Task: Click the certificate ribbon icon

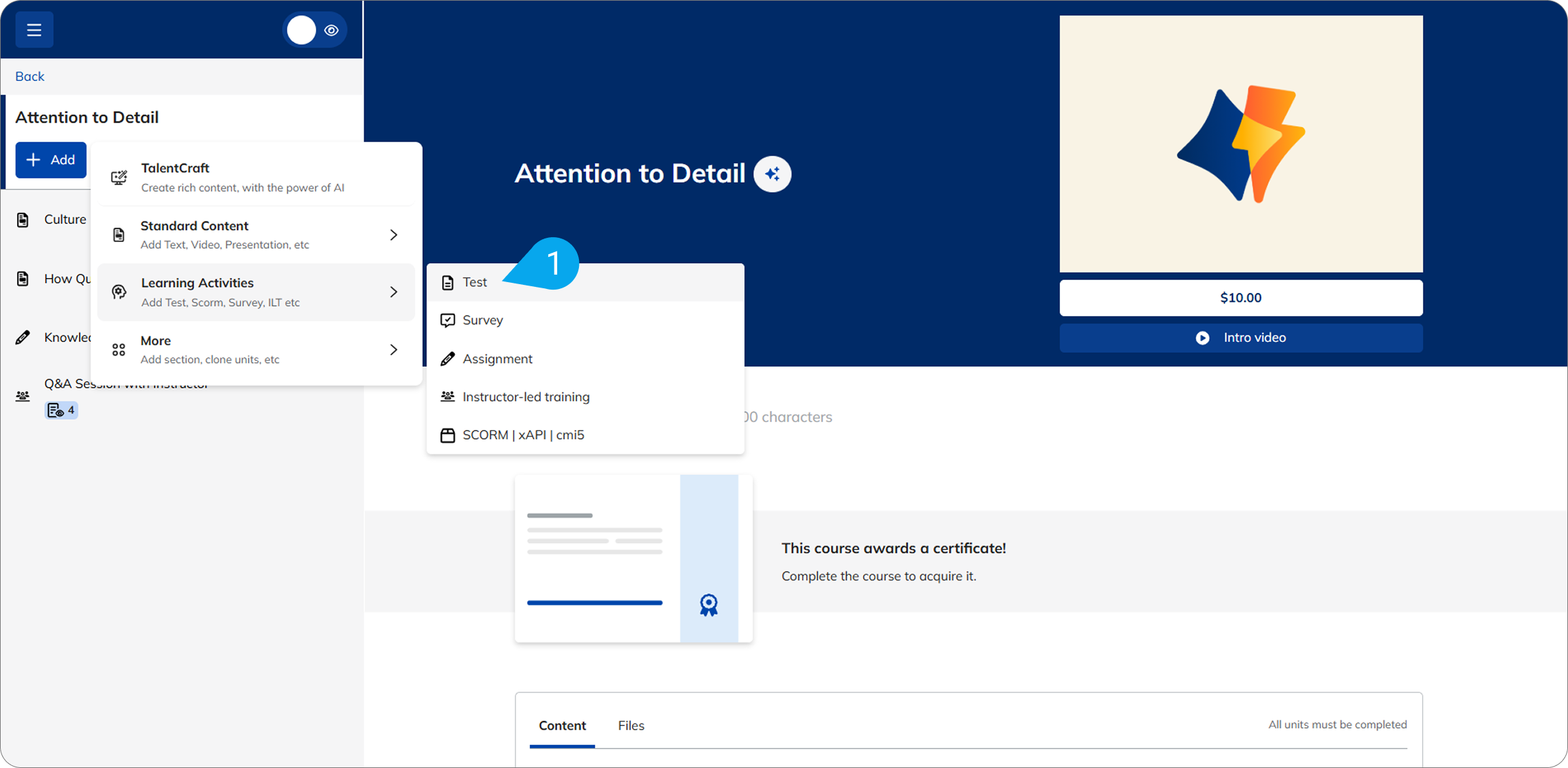Action: (708, 604)
